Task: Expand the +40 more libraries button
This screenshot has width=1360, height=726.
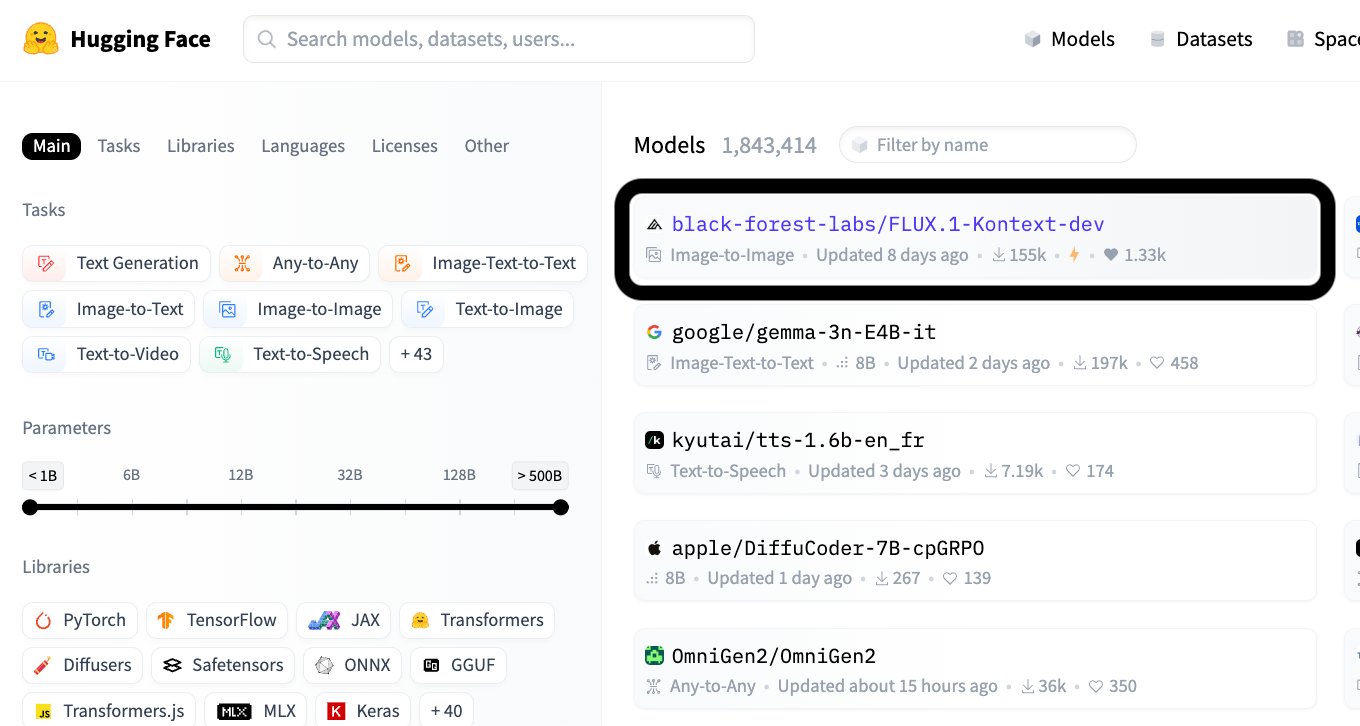Action: pyautogui.click(x=446, y=711)
